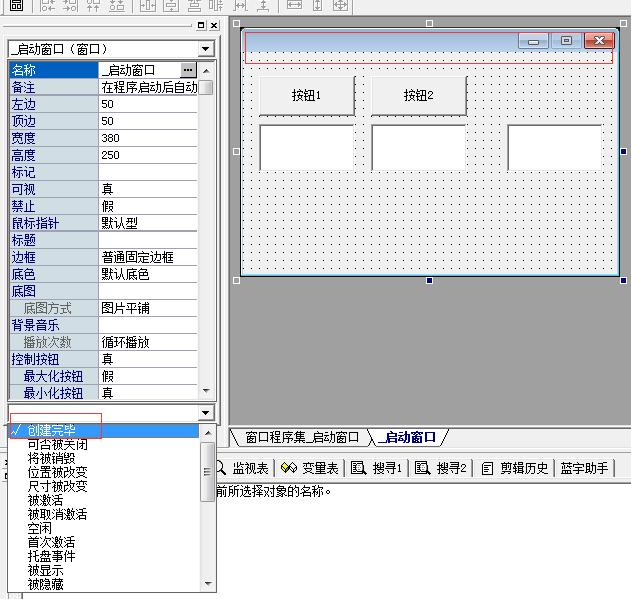Choose the 位置被改变 event
This screenshot has height=599, width=631.
click(104, 472)
